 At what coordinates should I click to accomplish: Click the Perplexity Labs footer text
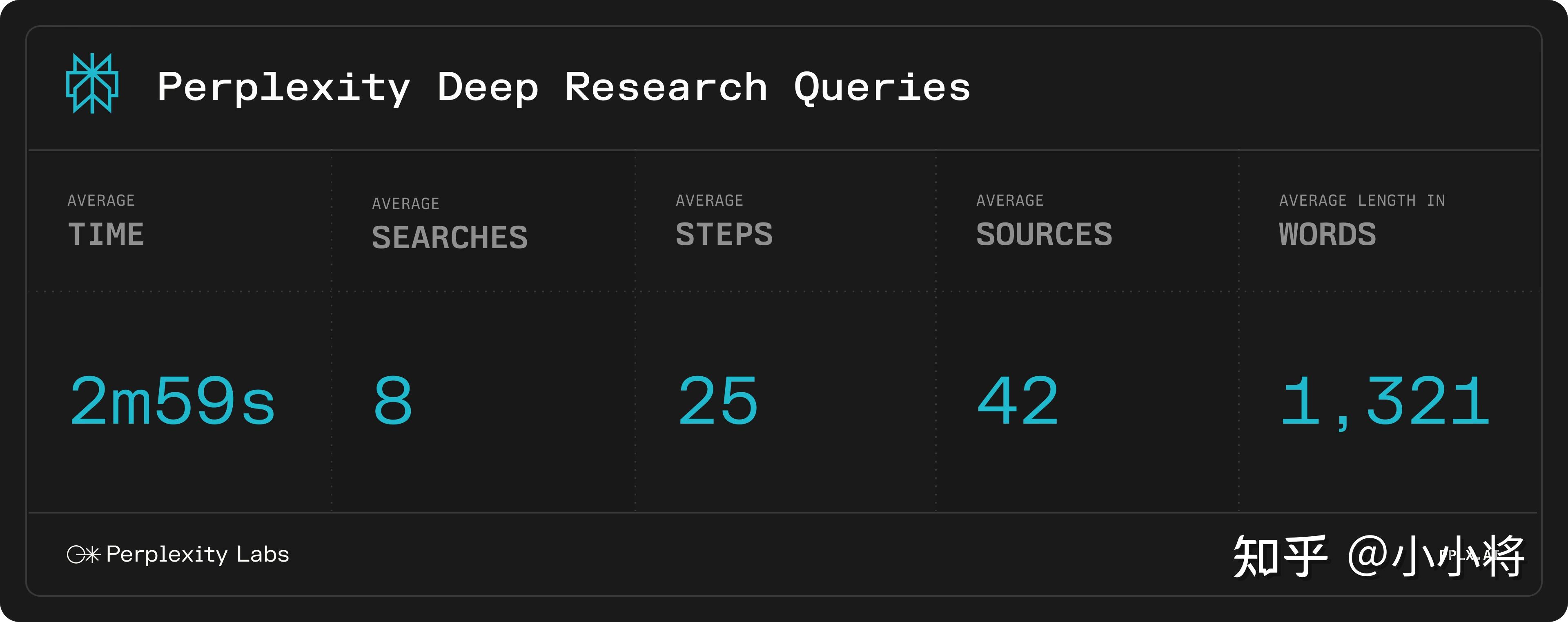point(197,554)
